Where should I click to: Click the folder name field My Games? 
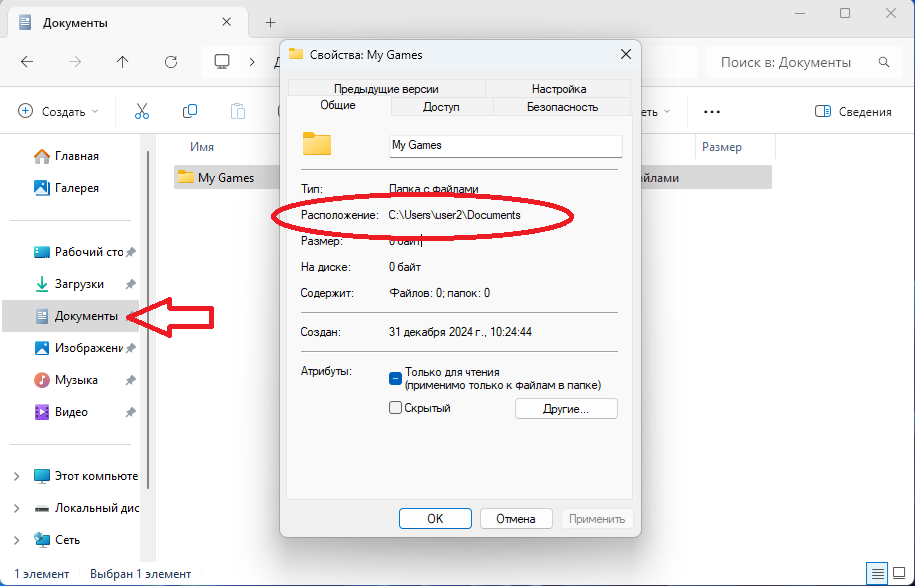505,145
